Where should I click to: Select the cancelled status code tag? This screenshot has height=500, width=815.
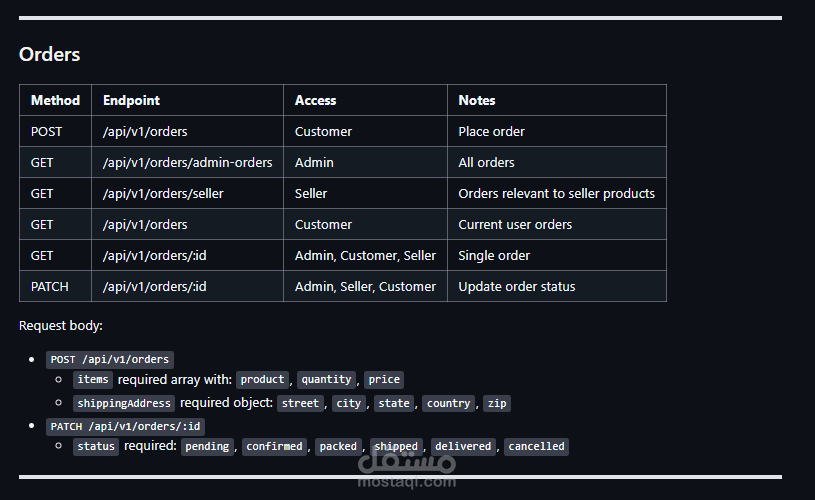536,447
